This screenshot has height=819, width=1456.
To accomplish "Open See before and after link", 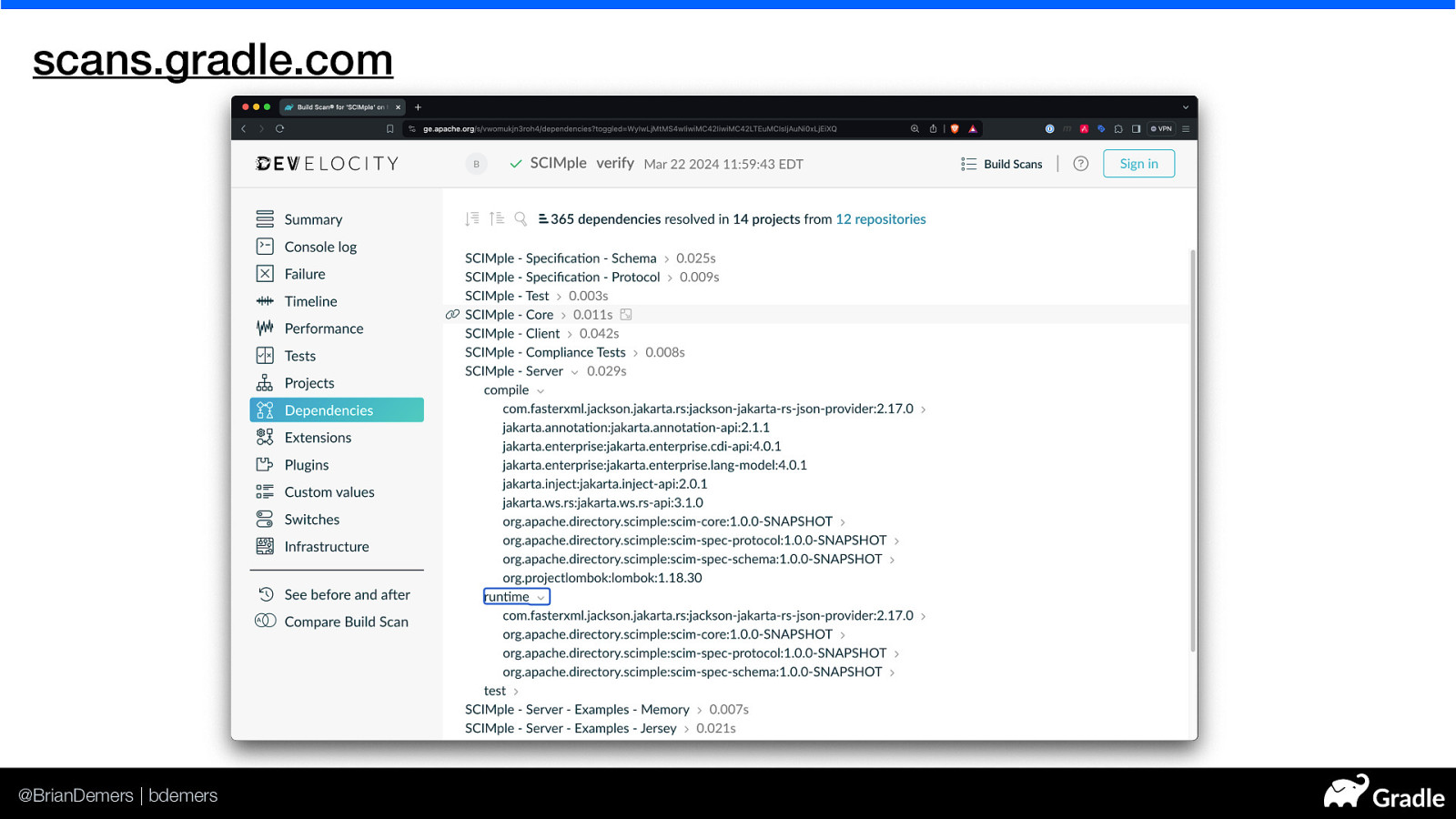I will point(347,594).
